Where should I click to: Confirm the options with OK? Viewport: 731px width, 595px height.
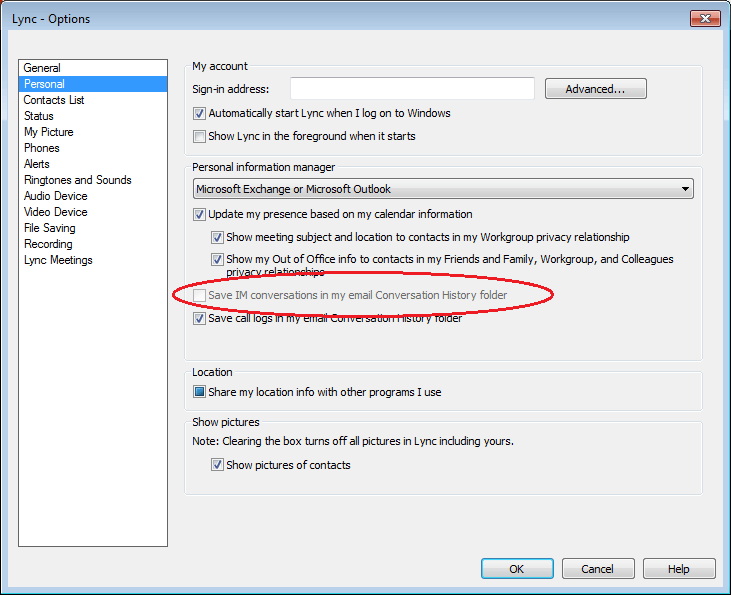pyautogui.click(x=517, y=568)
